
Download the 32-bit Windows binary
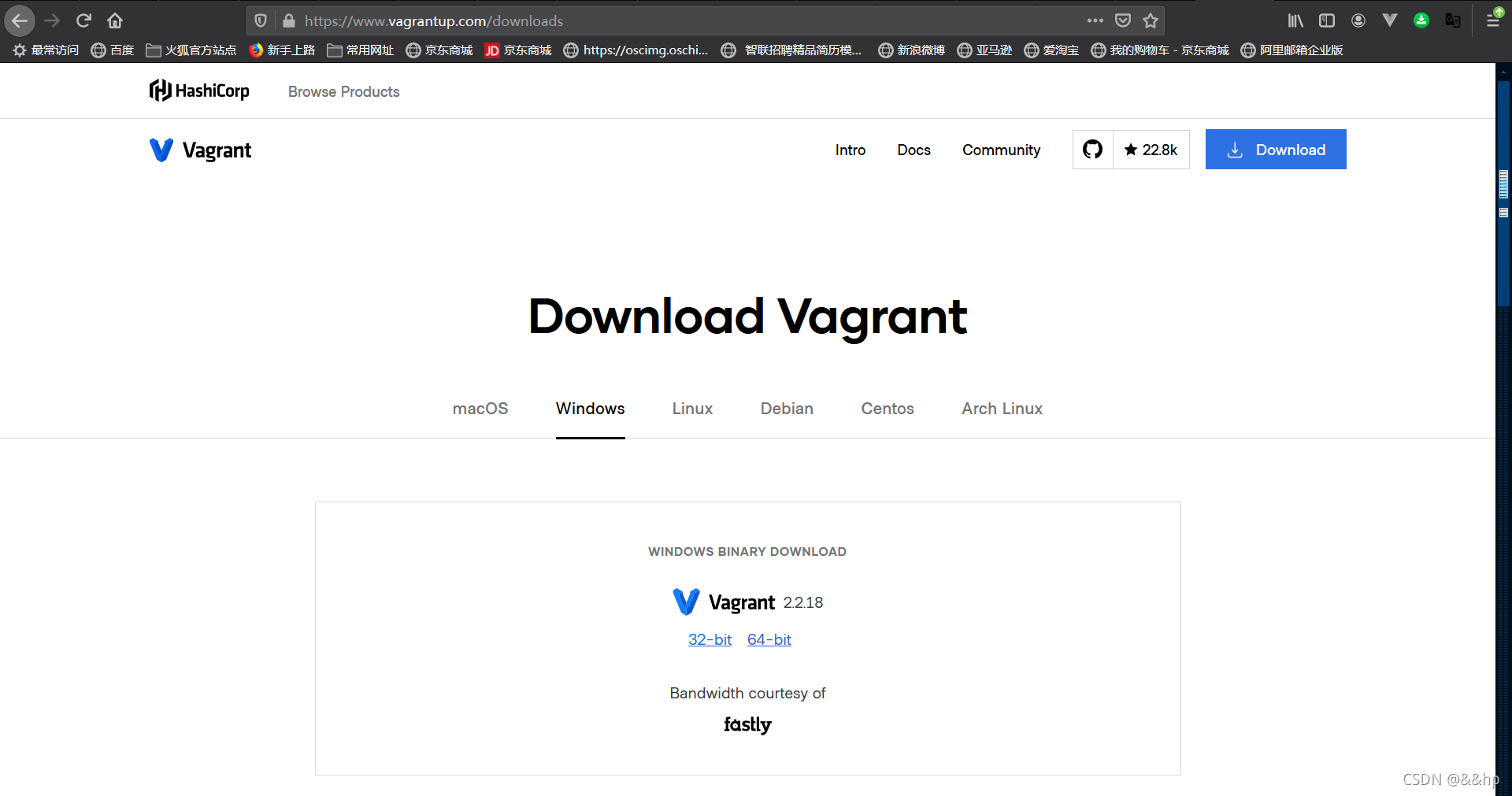tap(710, 640)
